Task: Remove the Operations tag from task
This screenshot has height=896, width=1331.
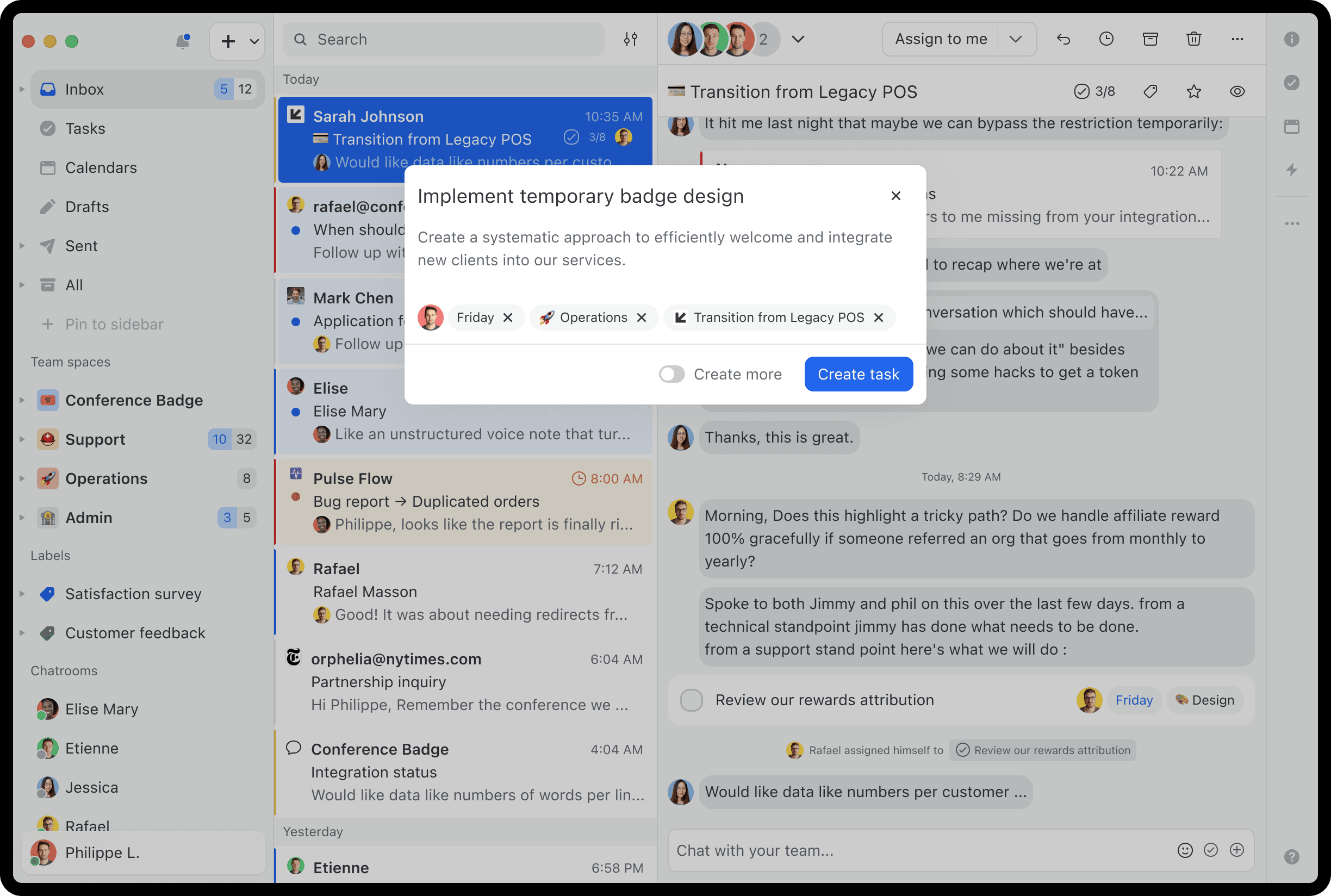Action: pos(641,318)
